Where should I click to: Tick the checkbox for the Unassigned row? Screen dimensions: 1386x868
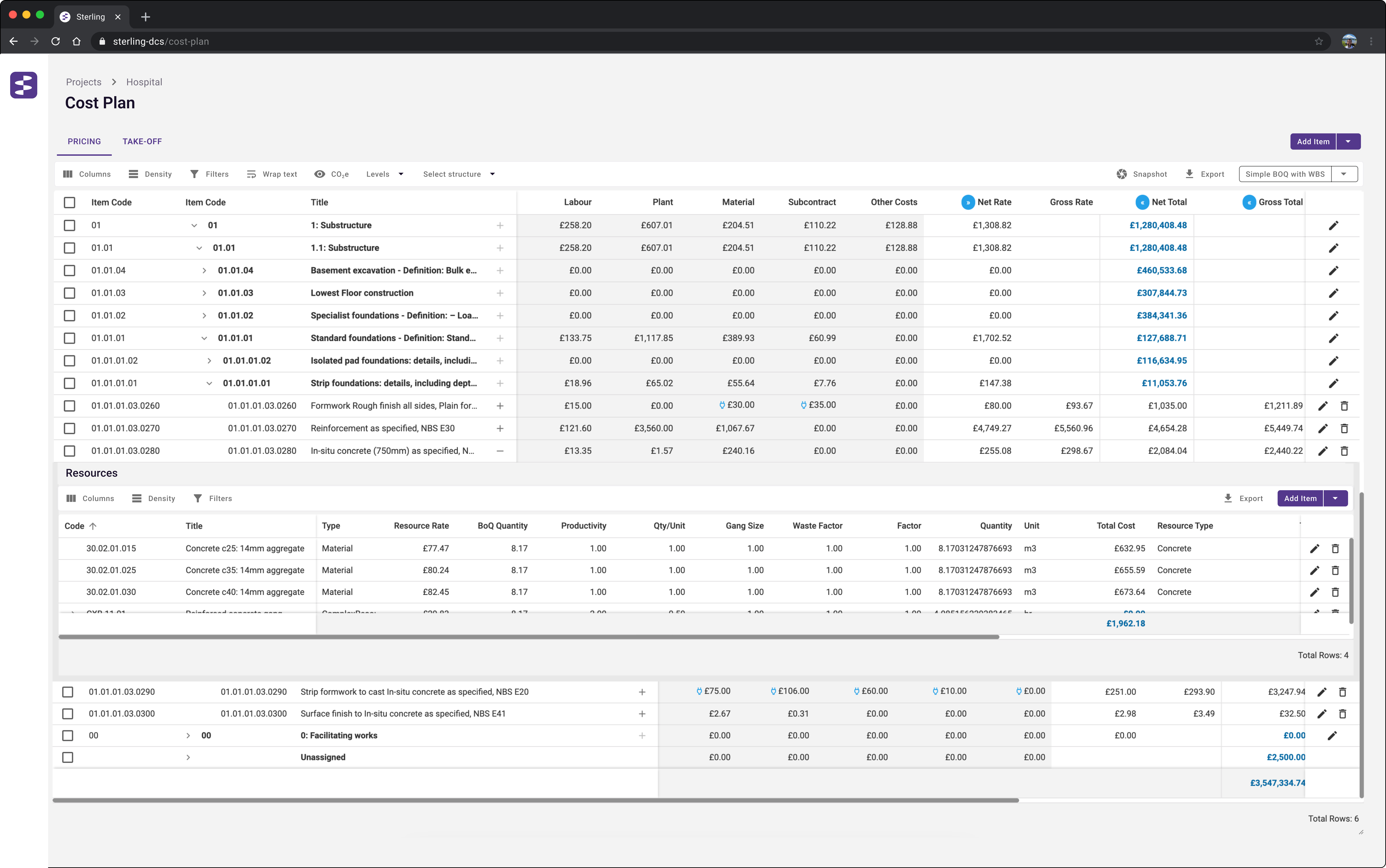click(68, 757)
